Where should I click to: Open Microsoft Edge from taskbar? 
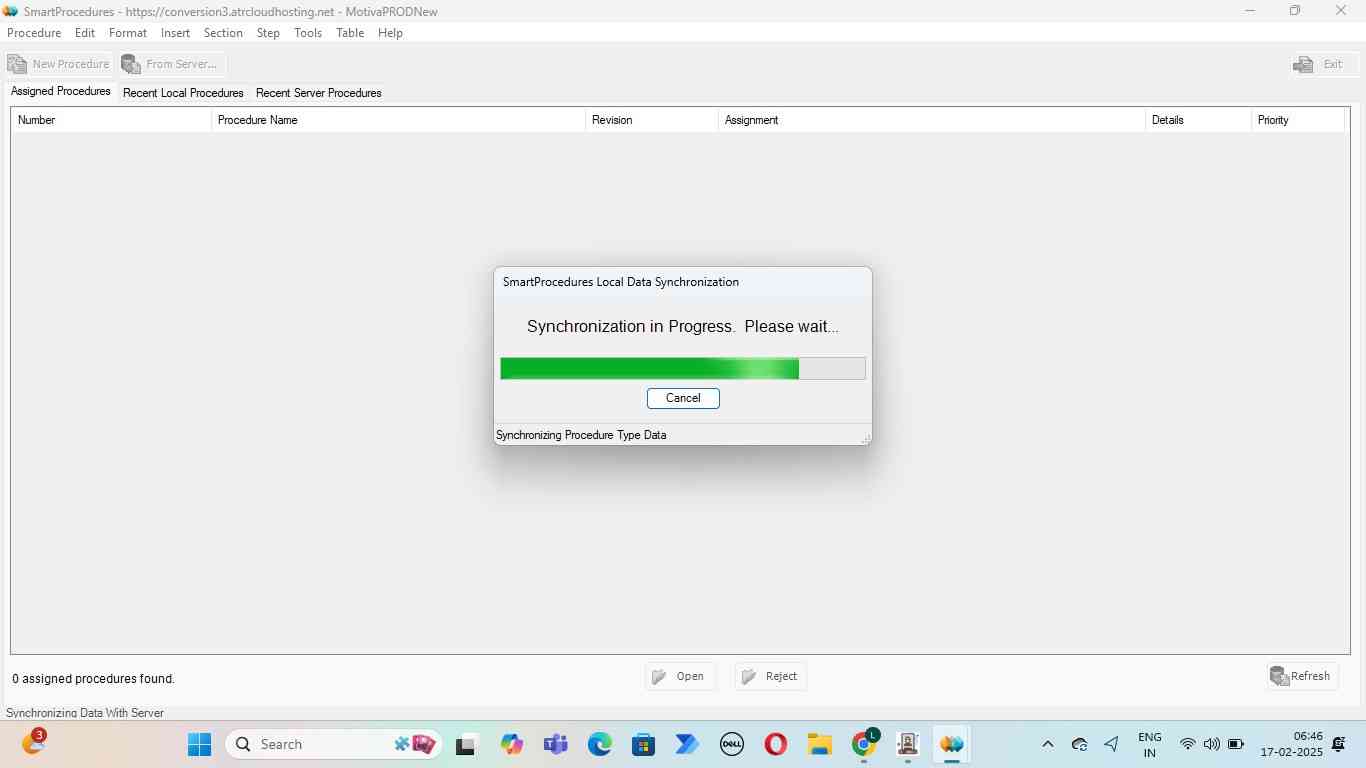coord(599,745)
